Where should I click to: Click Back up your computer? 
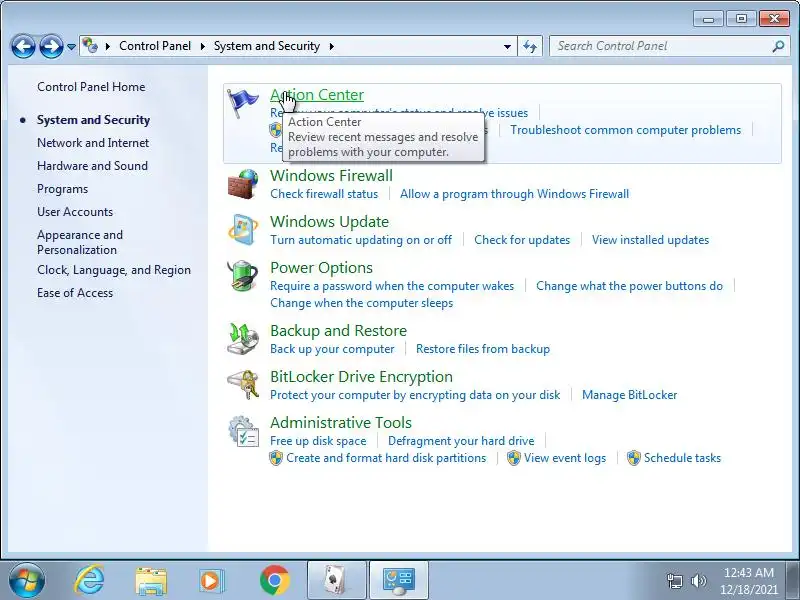[x=332, y=349]
